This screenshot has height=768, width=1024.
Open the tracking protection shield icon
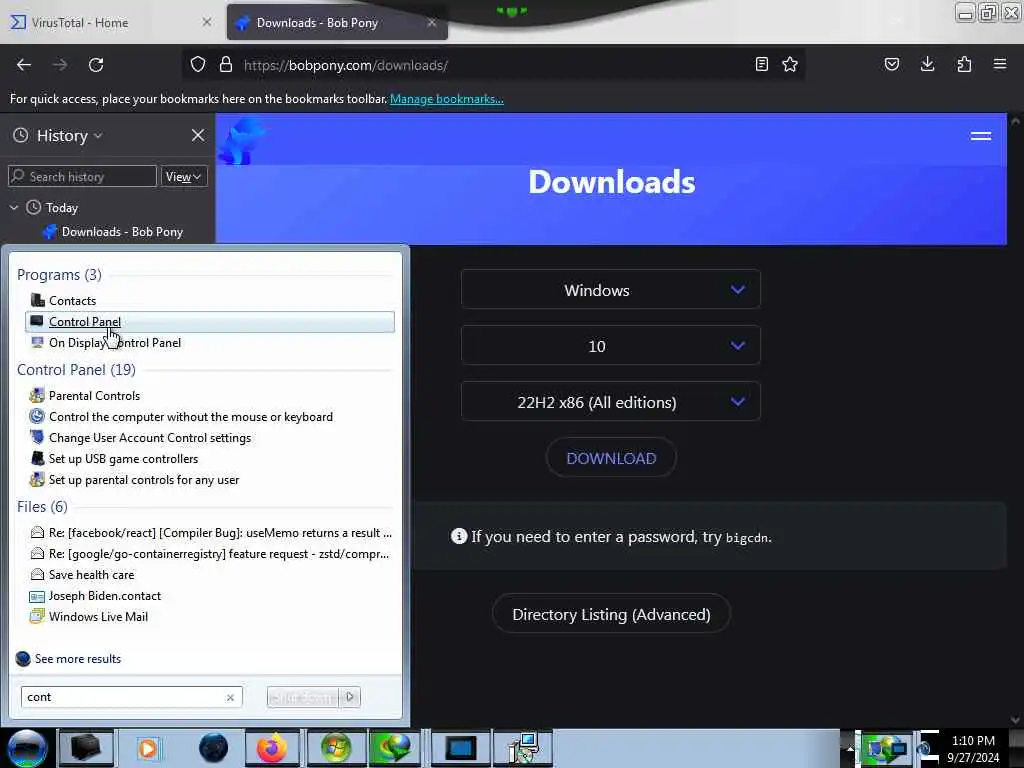point(198,65)
